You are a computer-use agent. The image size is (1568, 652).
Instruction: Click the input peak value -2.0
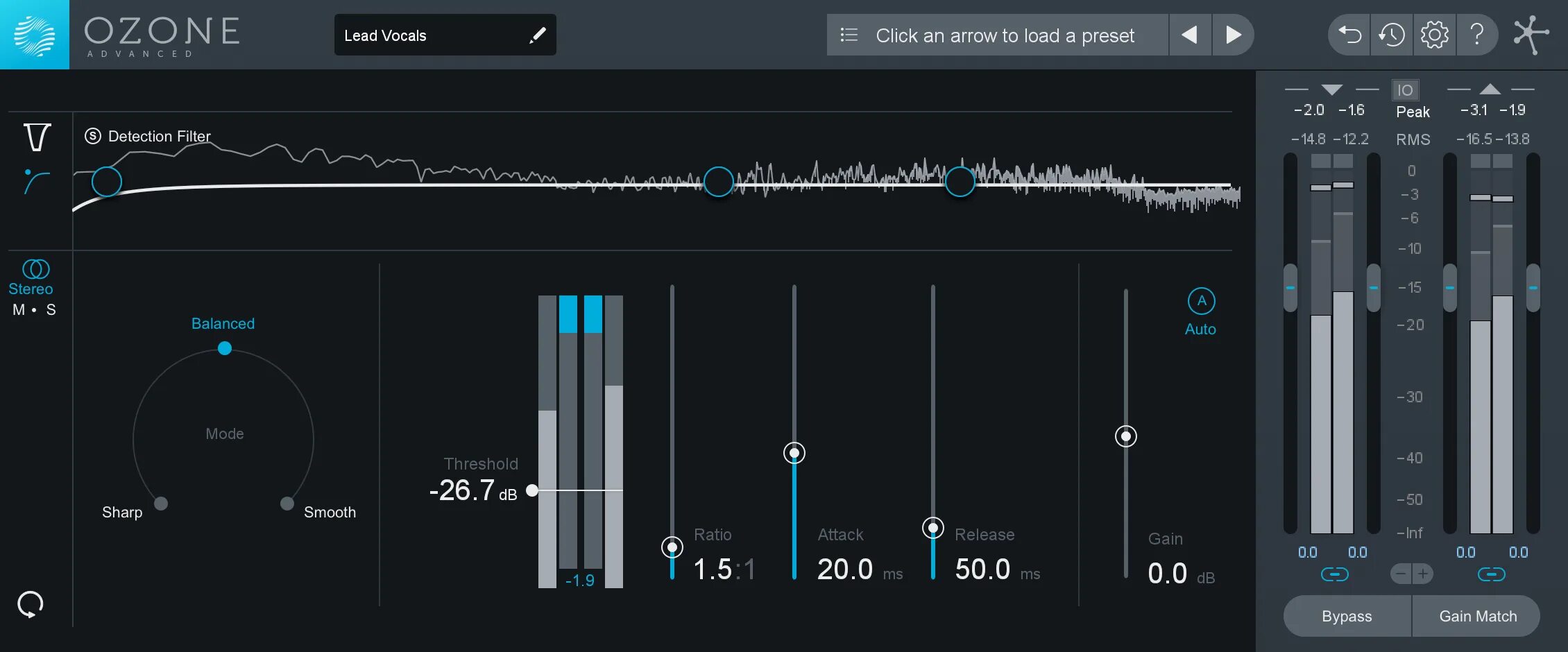click(1309, 110)
